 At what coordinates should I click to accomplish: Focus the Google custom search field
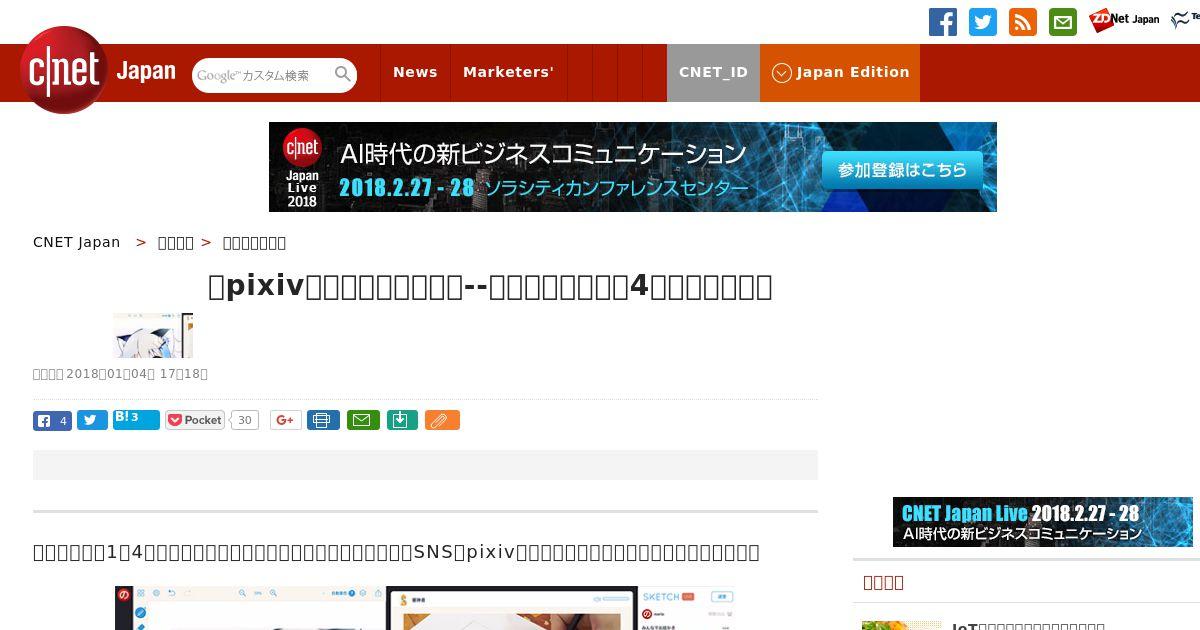coord(262,75)
